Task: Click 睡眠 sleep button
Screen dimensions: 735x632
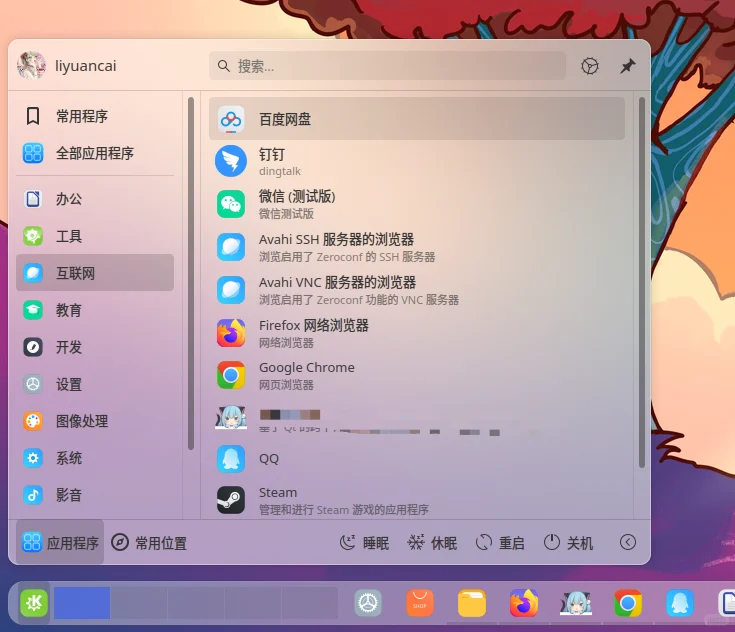Action: pyautogui.click(x=364, y=542)
